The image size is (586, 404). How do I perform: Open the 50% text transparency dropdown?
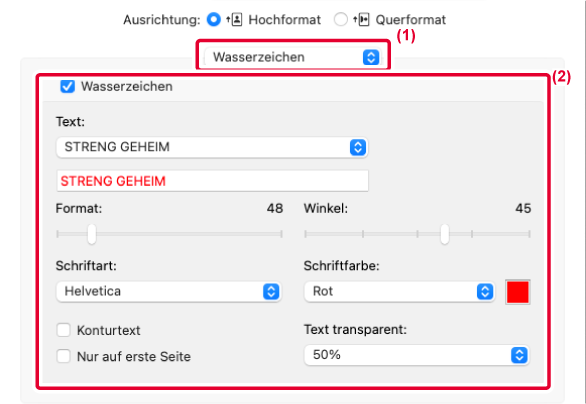point(417,355)
